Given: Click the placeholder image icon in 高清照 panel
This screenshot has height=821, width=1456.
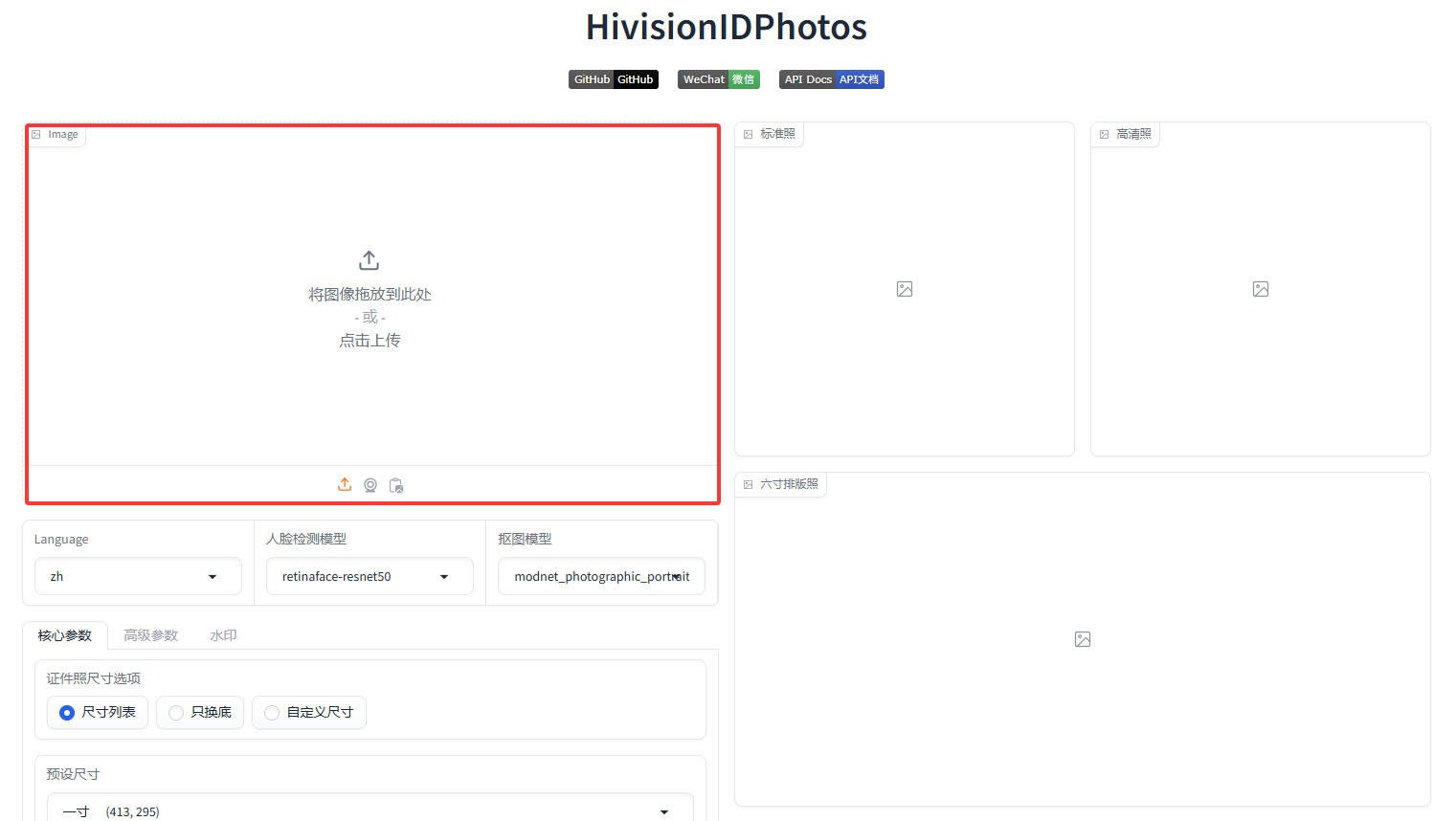Looking at the screenshot, I should tap(1261, 289).
